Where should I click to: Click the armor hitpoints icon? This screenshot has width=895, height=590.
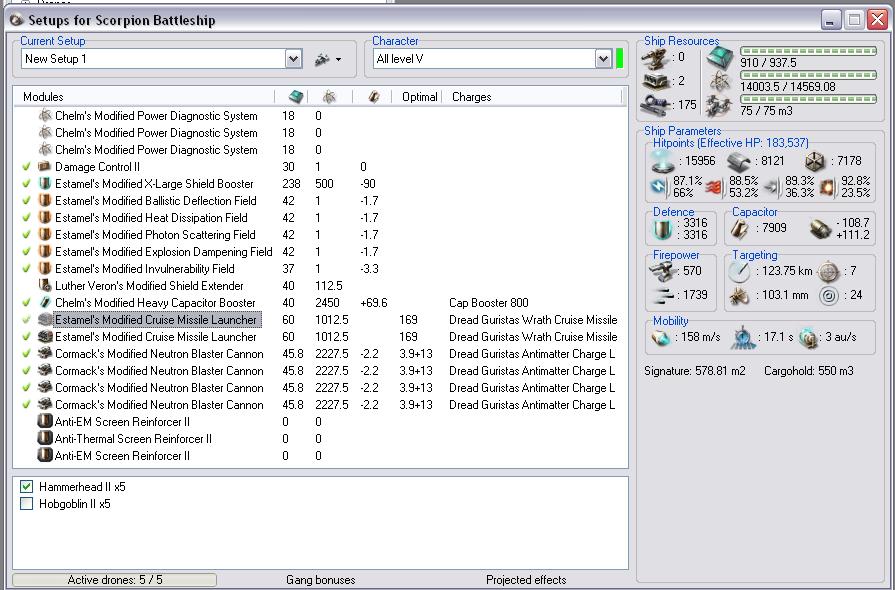click(x=738, y=161)
